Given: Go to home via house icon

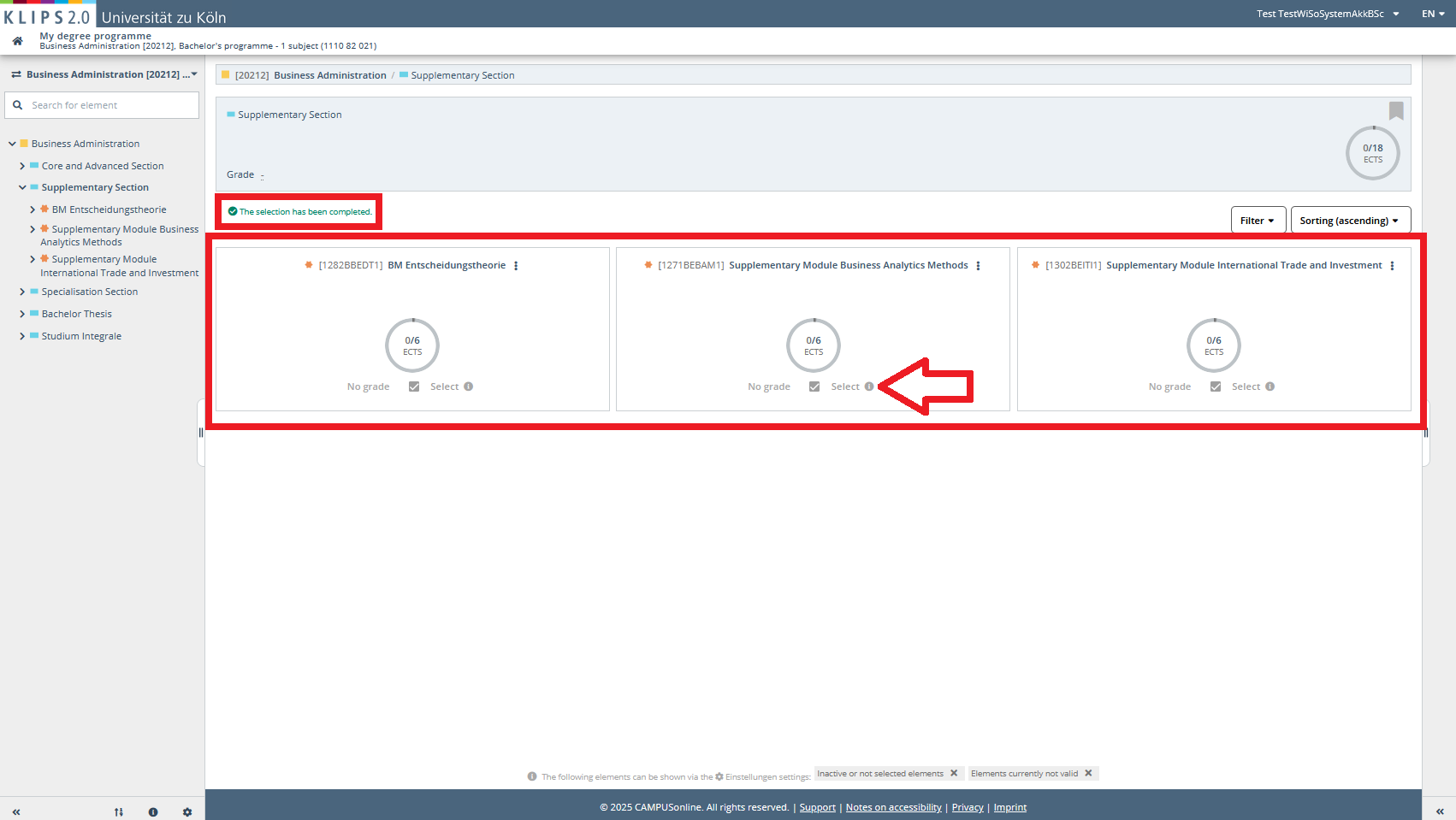Looking at the screenshot, I should (x=17, y=41).
